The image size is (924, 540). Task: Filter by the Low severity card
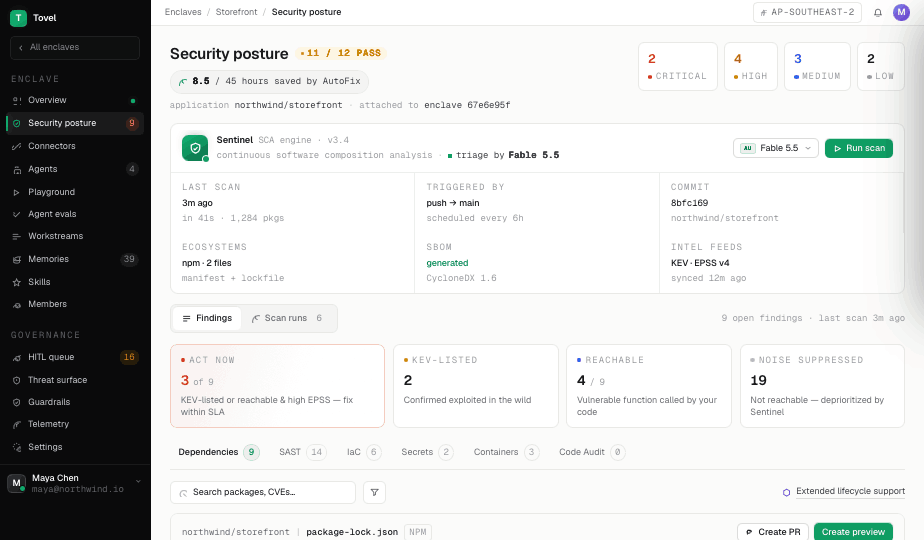tap(880, 67)
